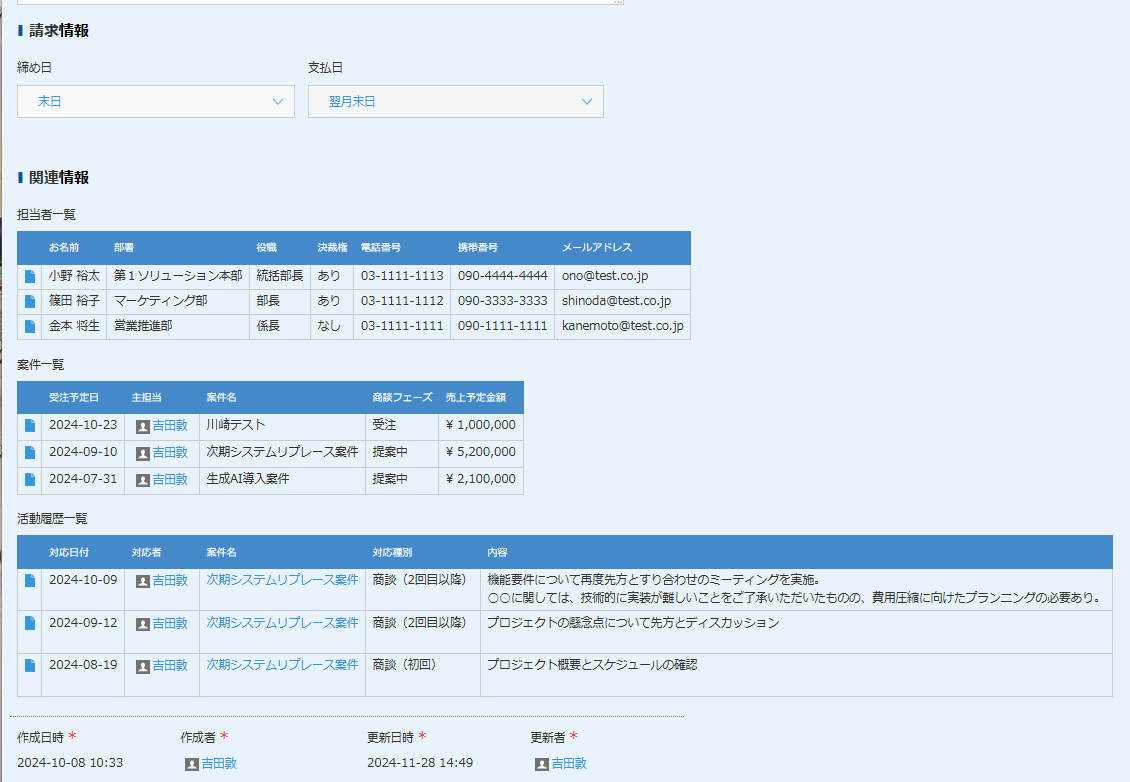The width and height of the screenshot is (1130, 782).
Task: Select the shinoda@test.co.jp email cell
Action: [623, 301]
